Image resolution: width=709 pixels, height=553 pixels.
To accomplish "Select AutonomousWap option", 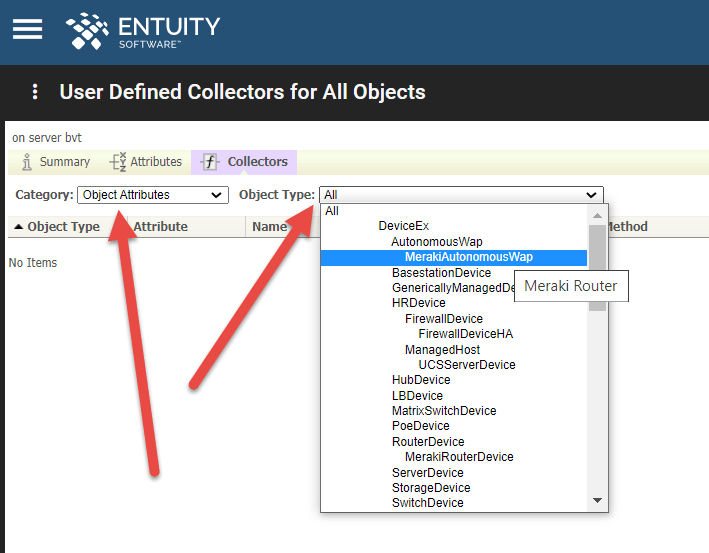I will click(x=454, y=241).
